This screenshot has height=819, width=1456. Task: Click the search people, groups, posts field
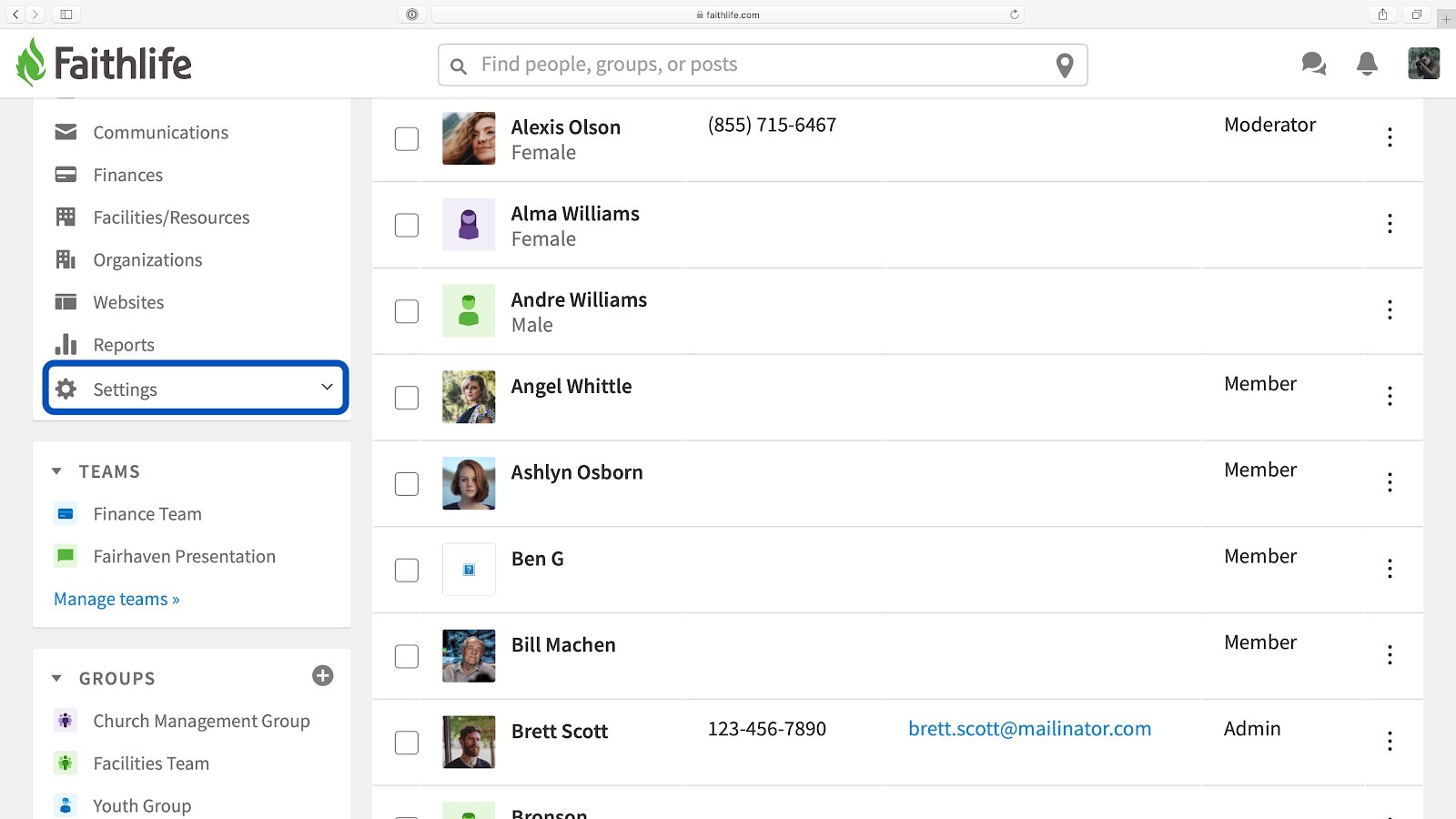coord(763,65)
